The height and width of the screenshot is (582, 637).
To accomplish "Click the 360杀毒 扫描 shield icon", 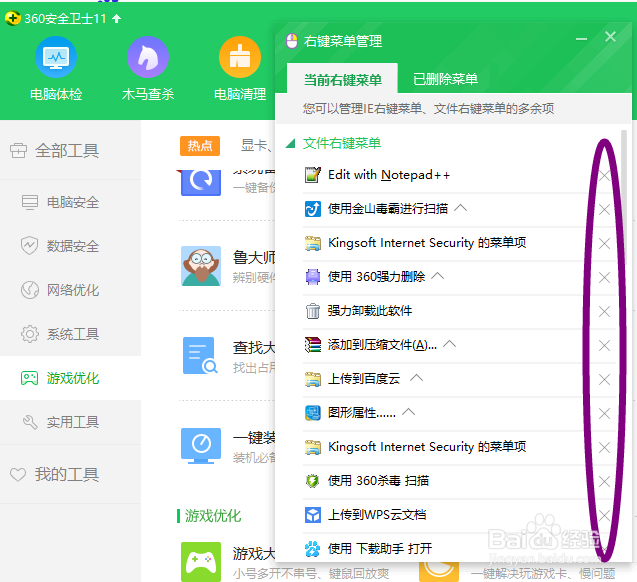I will click(312, 481).
